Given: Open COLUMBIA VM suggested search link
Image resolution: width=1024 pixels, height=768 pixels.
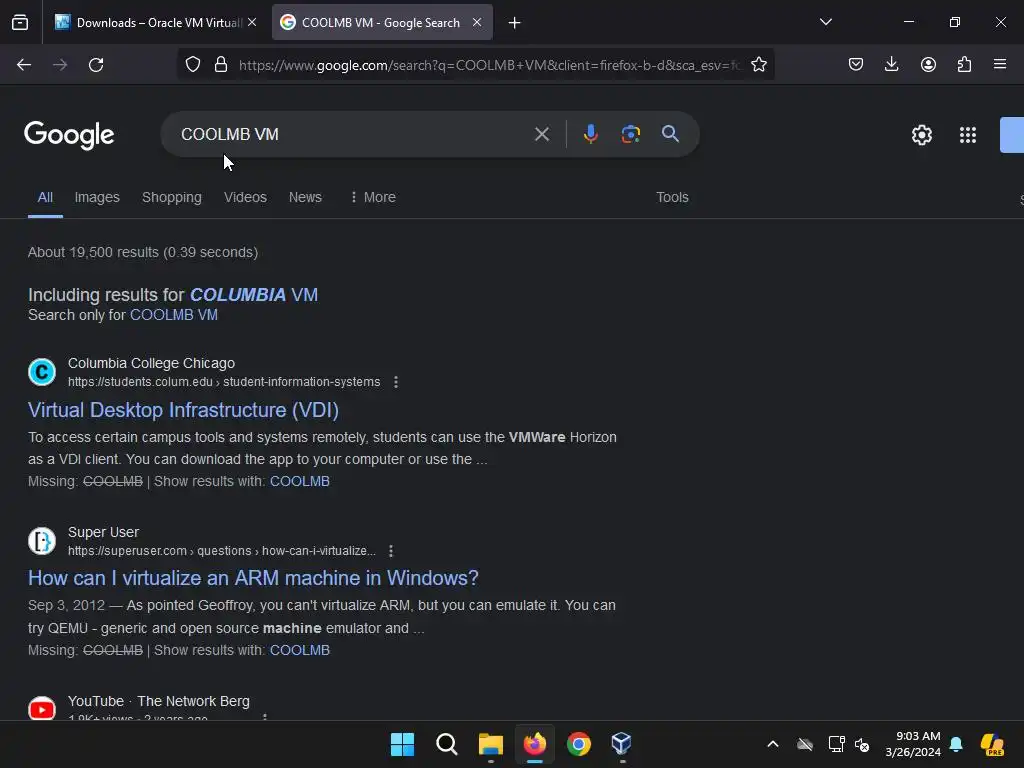Looking at the screenshot, I should pos(254,295).
